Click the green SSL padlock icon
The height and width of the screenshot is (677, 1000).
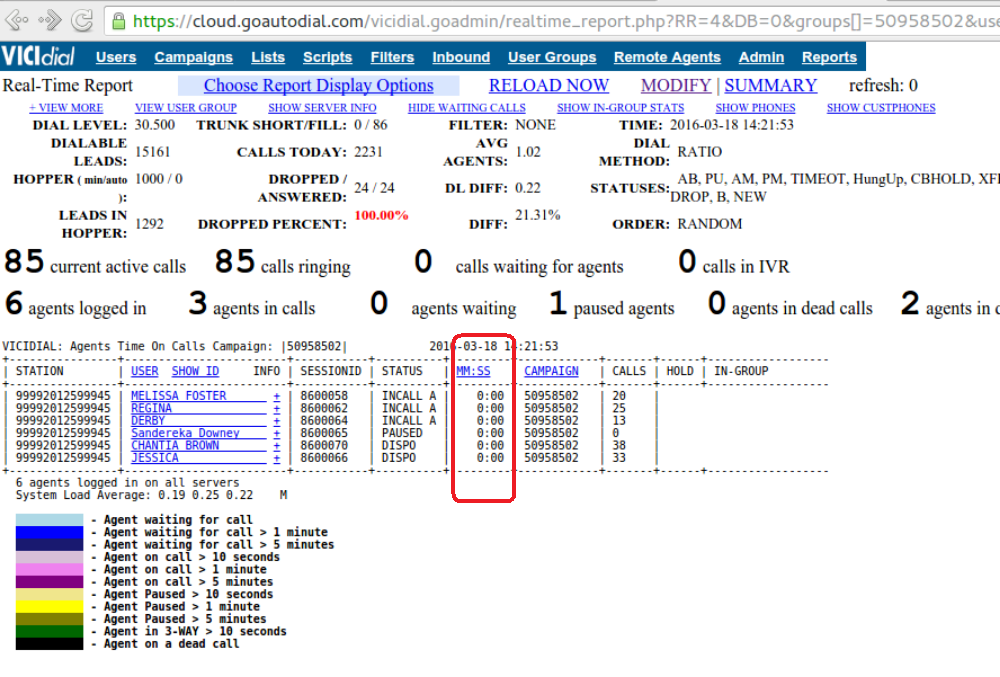click(x=118, y=22)
